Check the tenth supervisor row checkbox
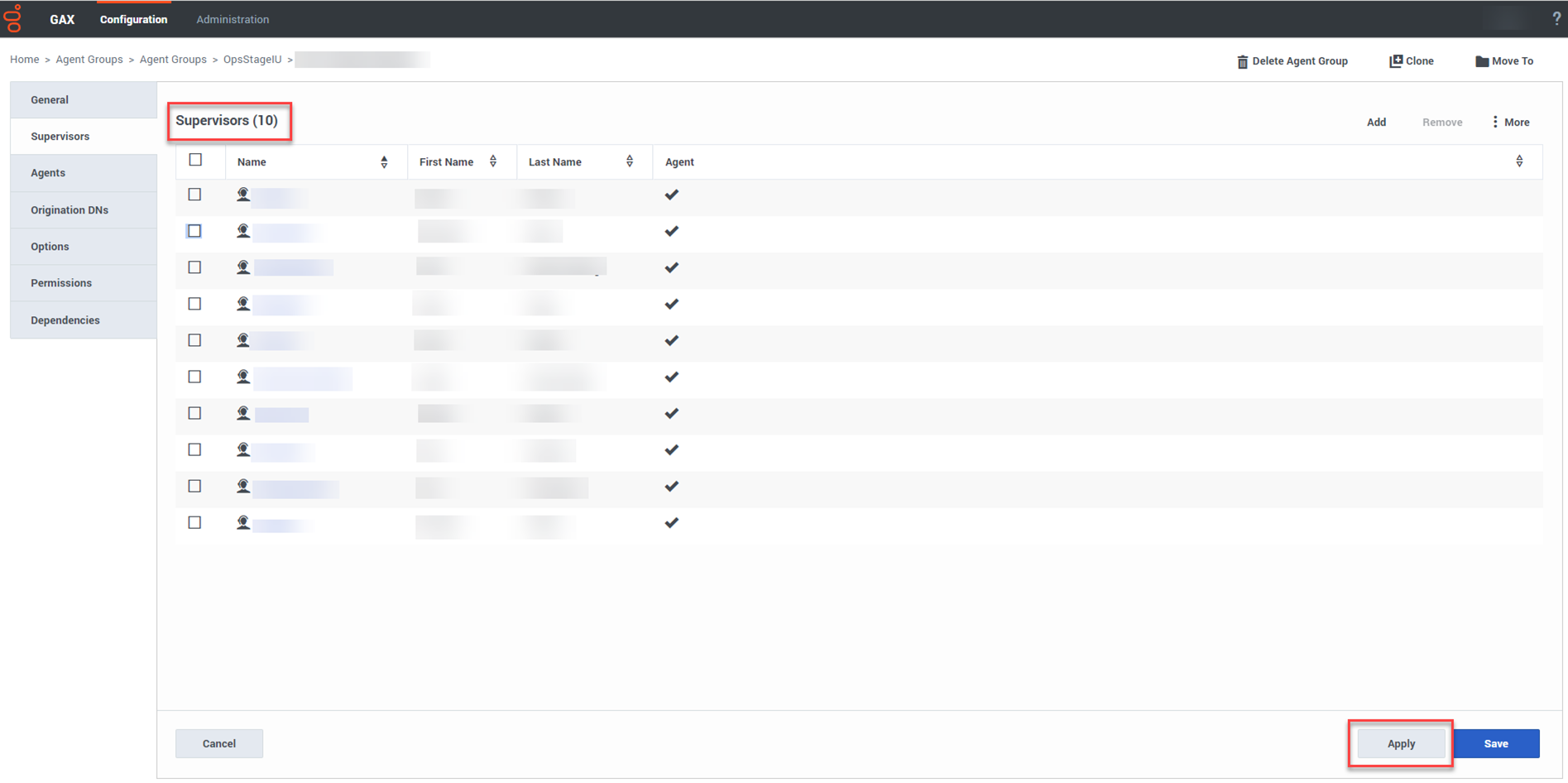1568x783 pixels. coord(194,522)
